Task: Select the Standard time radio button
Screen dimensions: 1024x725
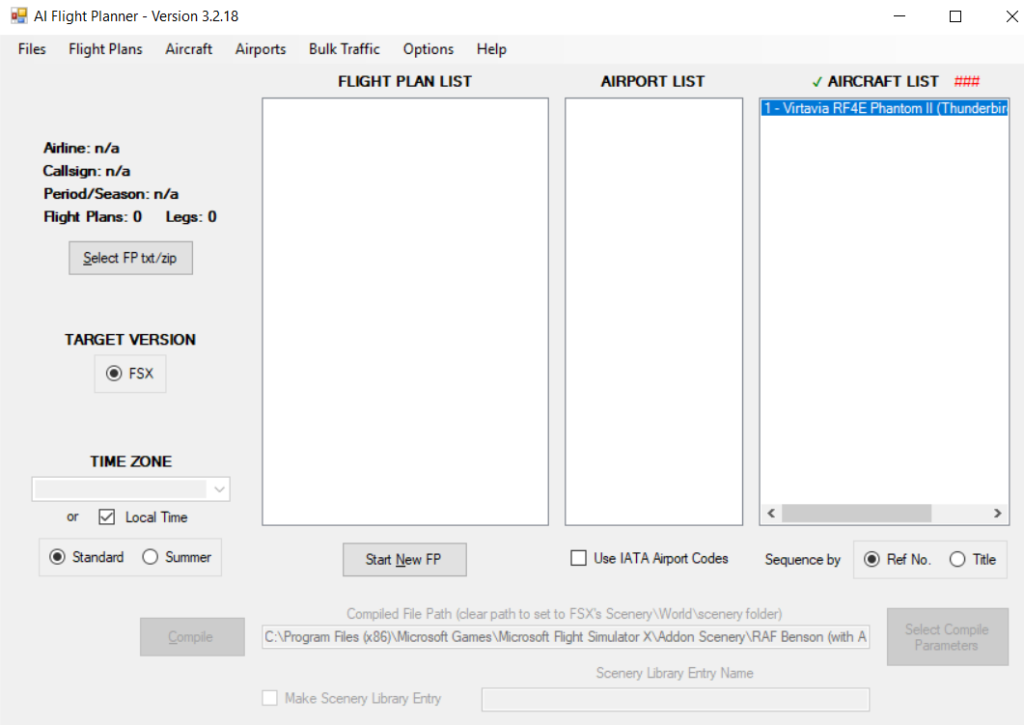Action: pos(57,557)
